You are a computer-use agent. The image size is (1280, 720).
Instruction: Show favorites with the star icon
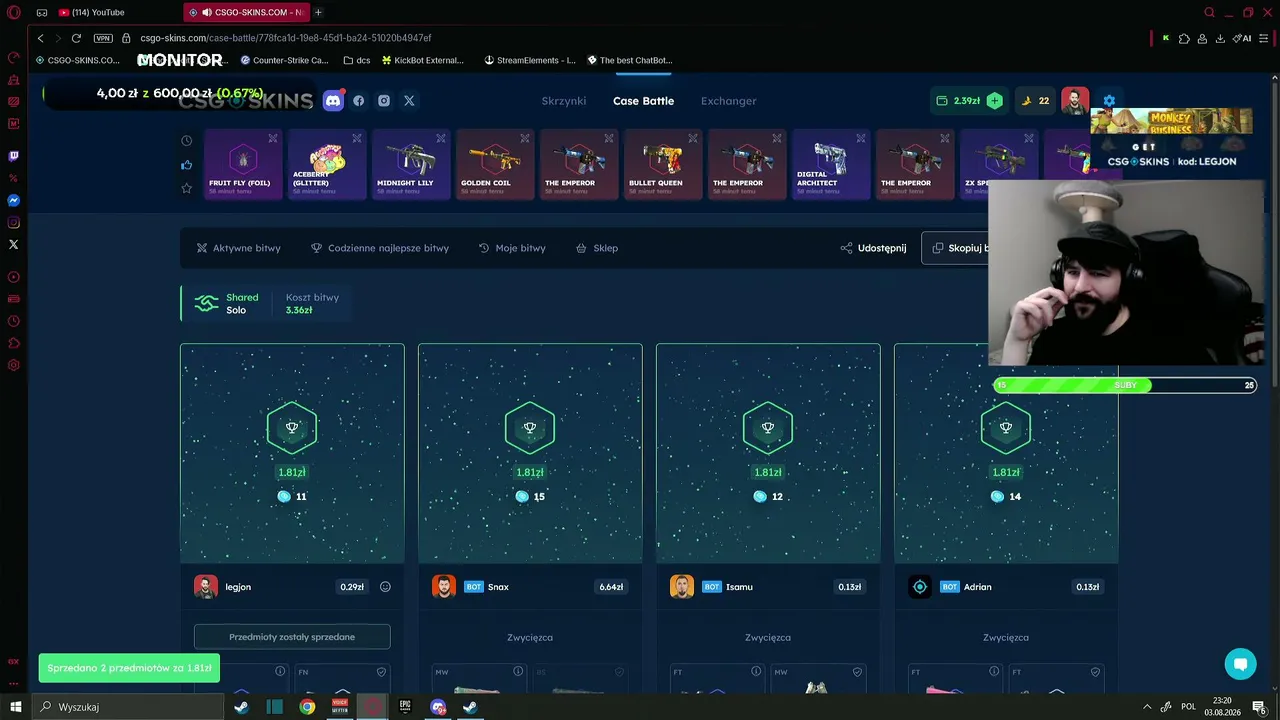187,188
